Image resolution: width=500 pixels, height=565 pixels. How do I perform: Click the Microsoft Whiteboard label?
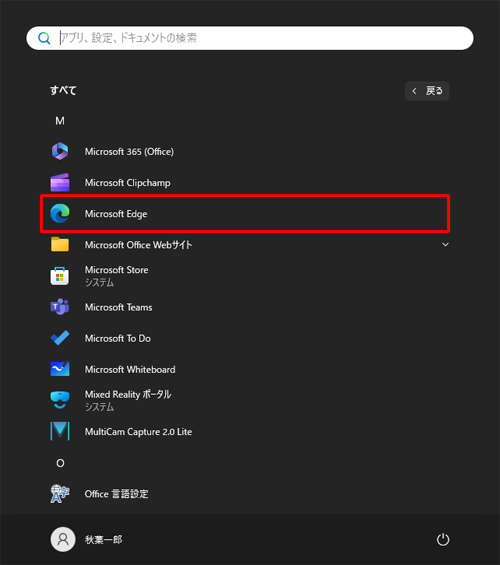click(x=130, y=369)
